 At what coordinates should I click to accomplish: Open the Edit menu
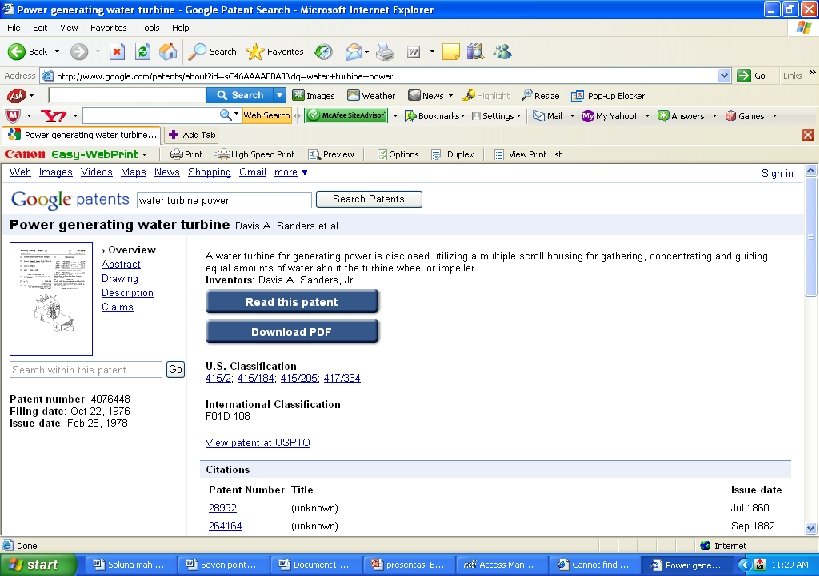tap(40, 28)
